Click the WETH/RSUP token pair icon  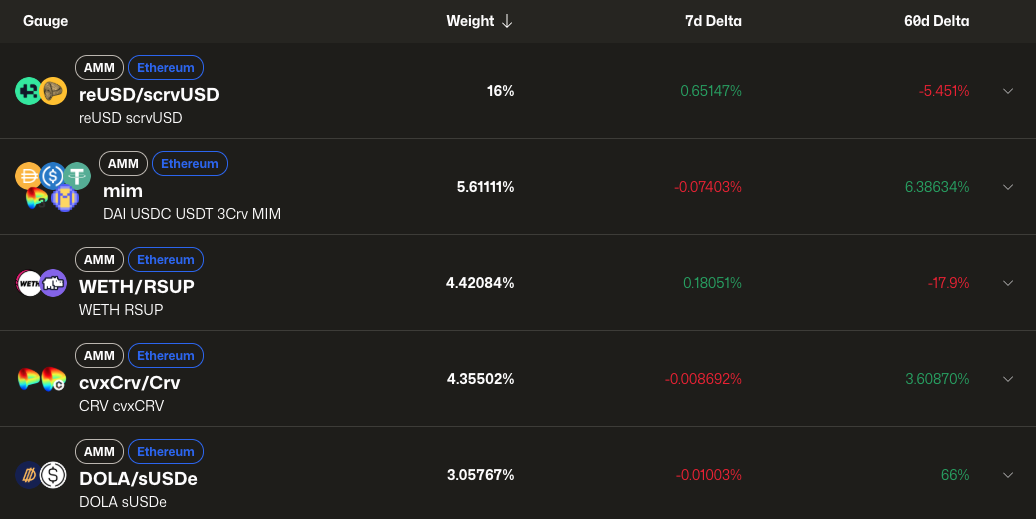tap(41, 283)
